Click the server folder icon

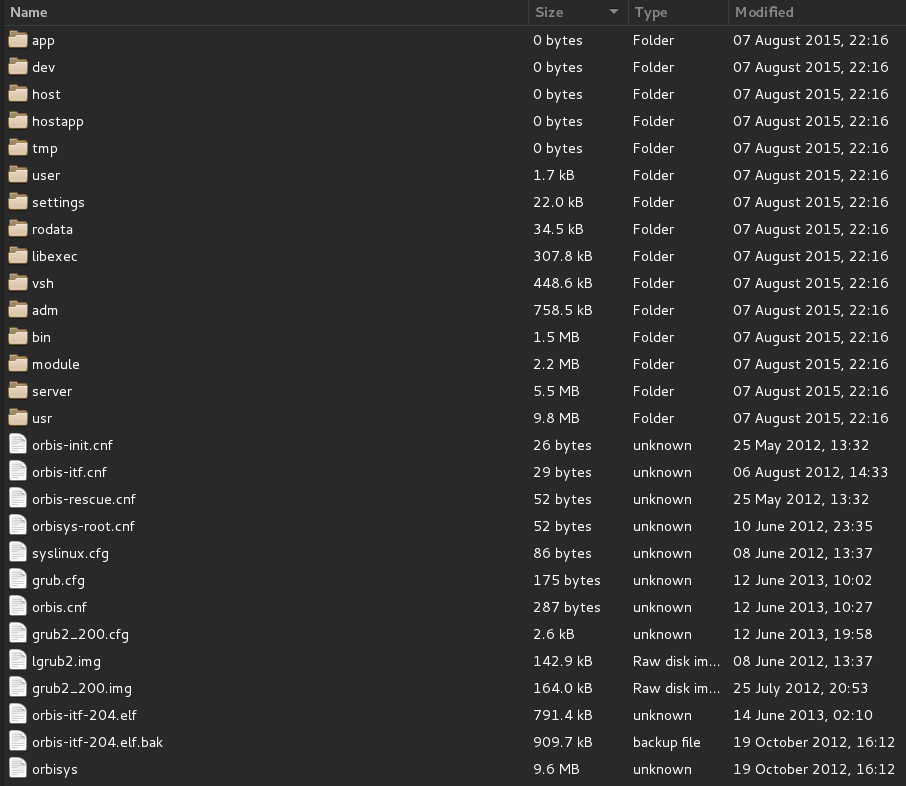point(18,391)
